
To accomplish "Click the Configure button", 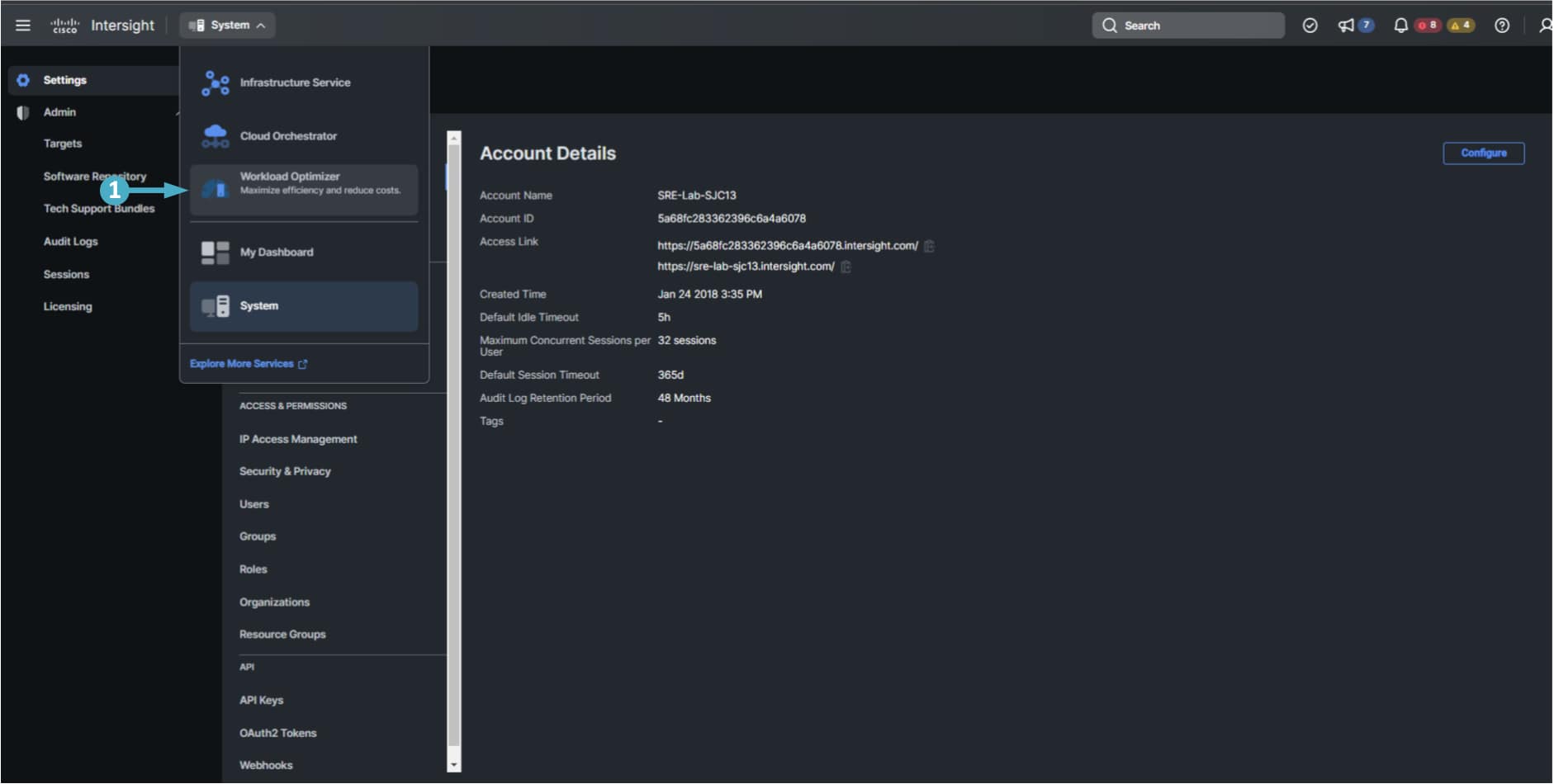I will coord(1483,153).
